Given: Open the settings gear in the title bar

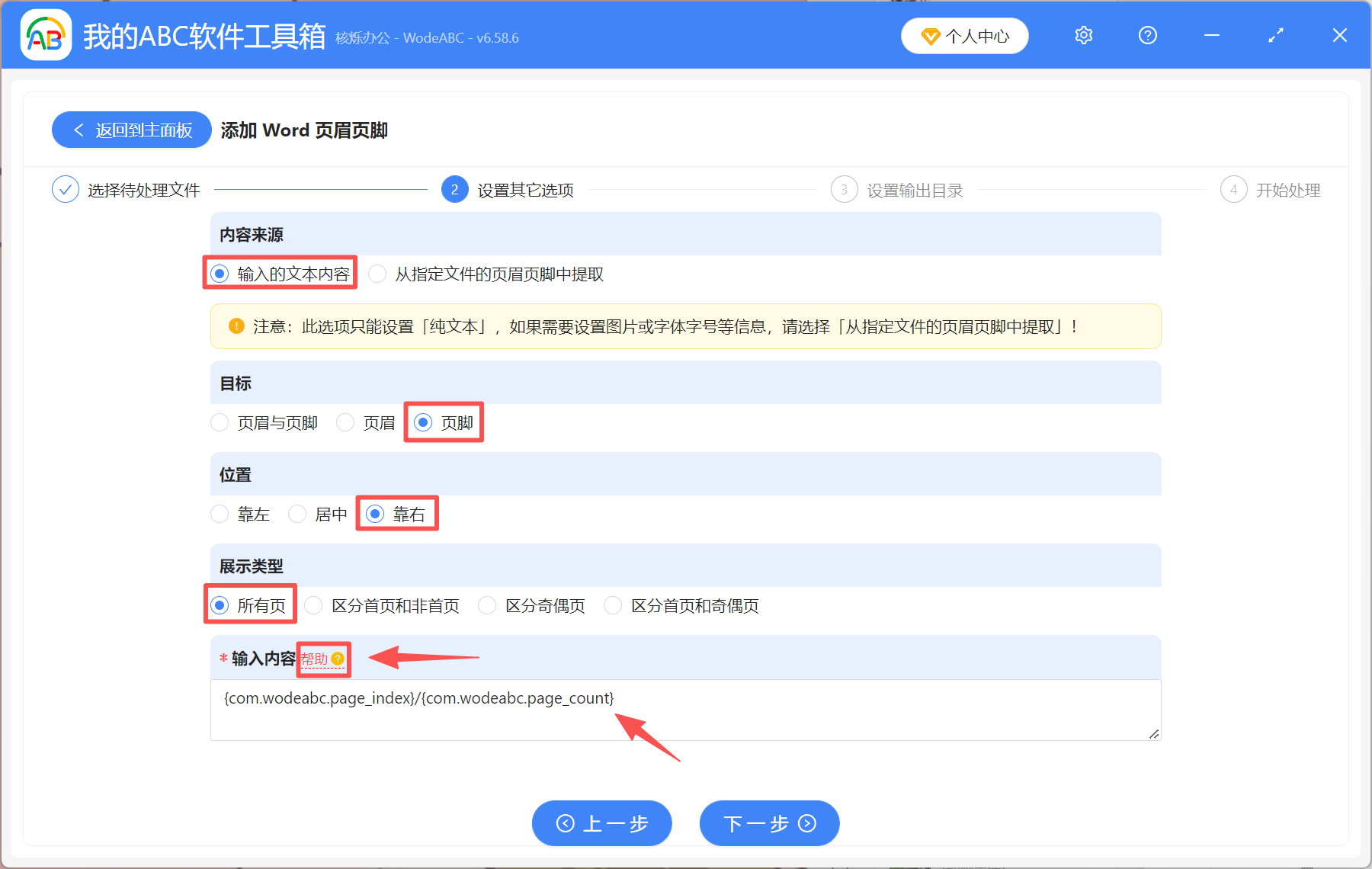Looking at the screenshot, I should 1083,35.
